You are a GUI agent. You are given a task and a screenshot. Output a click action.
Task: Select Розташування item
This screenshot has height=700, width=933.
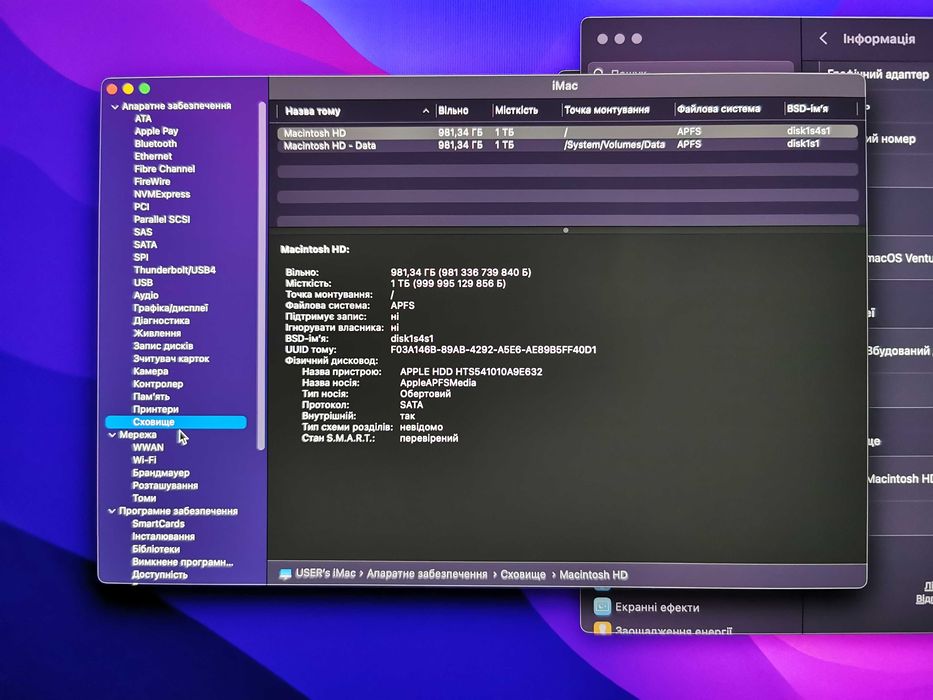pos(165,485)
